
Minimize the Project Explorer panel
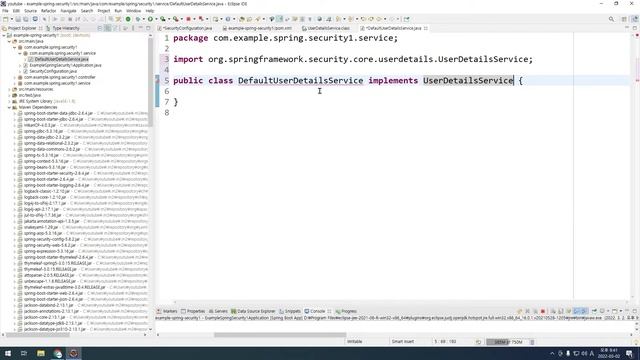point(140,28)
